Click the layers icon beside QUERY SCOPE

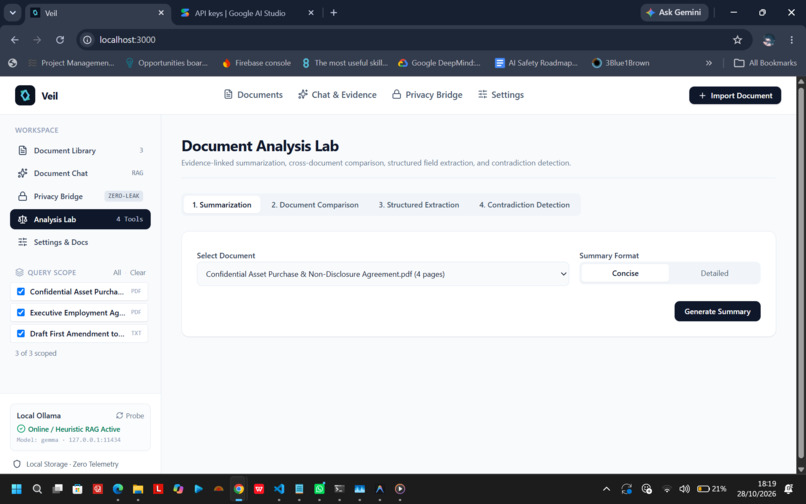(20, 273)
